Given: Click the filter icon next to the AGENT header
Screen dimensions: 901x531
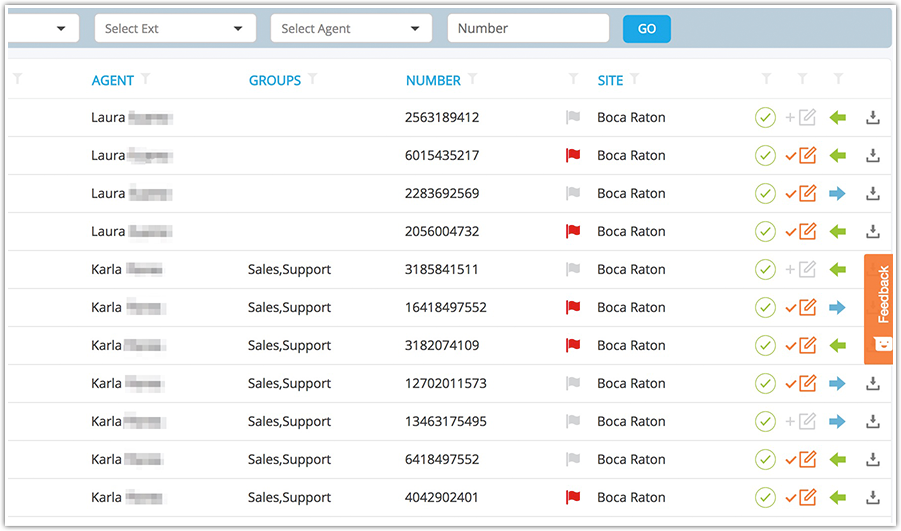Looking at the screenshot, I should (x=146, y=79).
